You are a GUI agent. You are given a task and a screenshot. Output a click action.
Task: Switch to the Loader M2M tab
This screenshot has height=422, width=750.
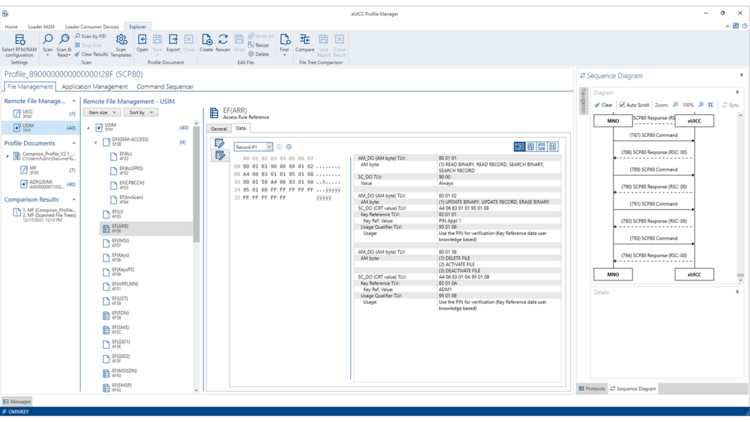pos(41,27)
